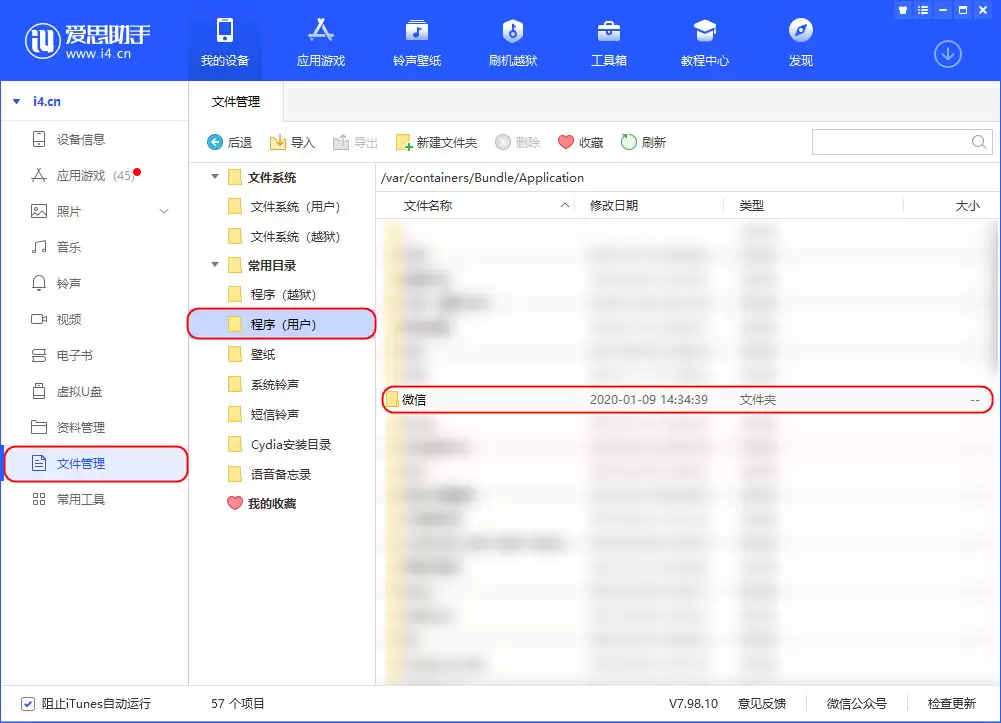
Task: Open the download manager circle icon
Action: (x=947, y=54)
